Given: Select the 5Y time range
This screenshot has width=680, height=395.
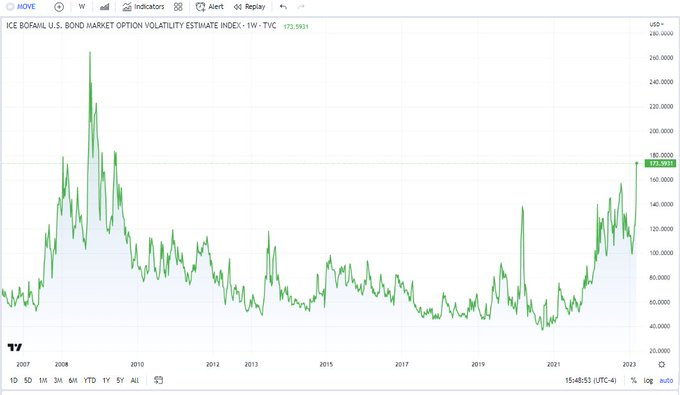Looking at the screenshot, I should click(x=120, y=380).
